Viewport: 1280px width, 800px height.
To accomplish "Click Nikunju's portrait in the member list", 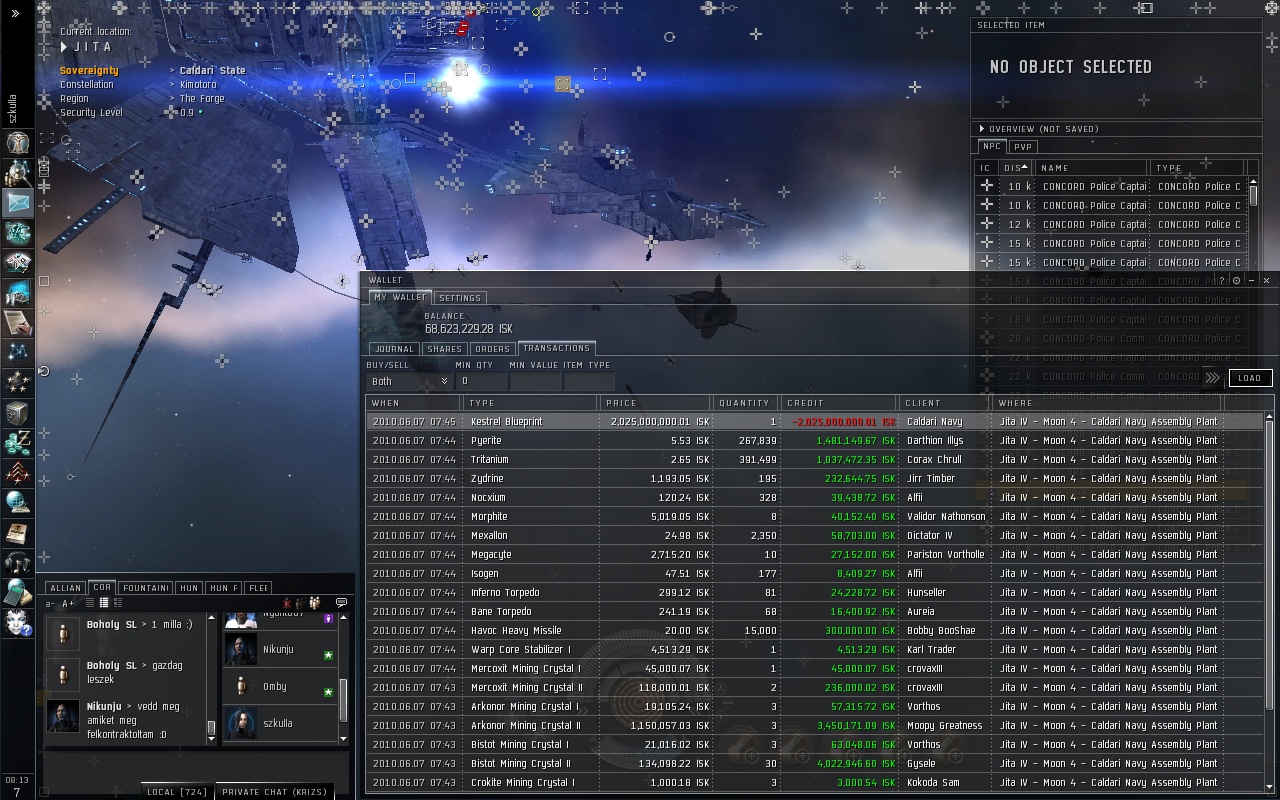I will (241, 650).
